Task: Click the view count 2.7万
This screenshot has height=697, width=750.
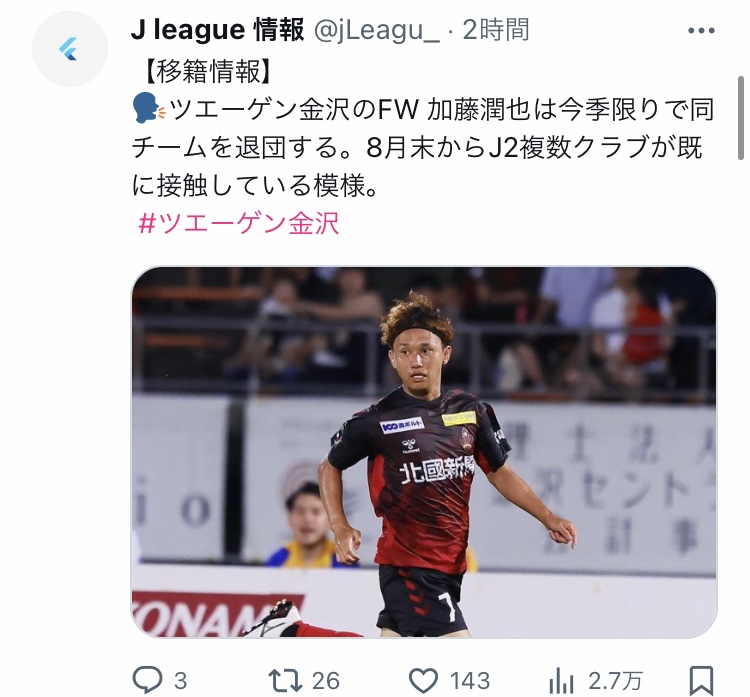Action: 615,681
